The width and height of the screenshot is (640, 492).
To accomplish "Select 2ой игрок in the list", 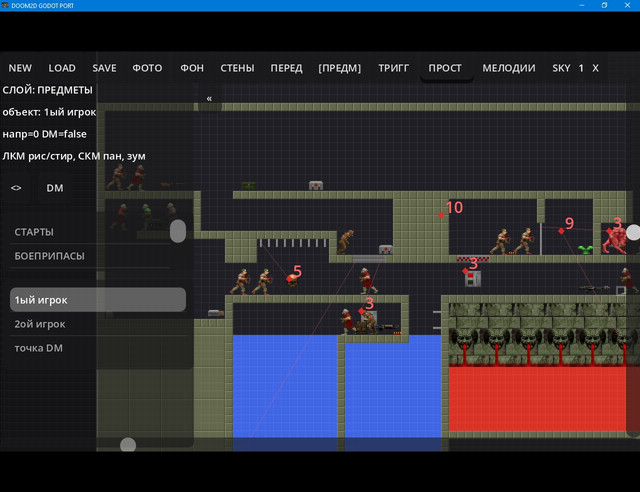I will (x=98, y=324).
